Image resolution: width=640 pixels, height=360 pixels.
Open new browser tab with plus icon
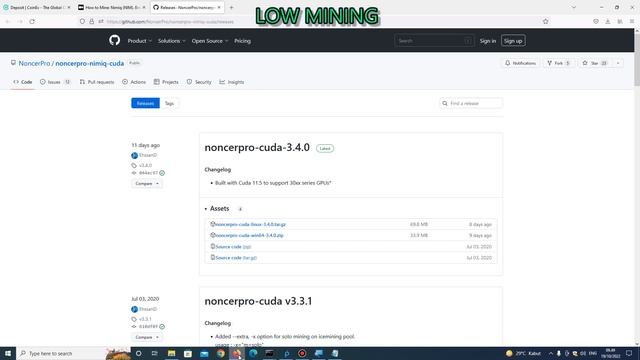point(231,7)
